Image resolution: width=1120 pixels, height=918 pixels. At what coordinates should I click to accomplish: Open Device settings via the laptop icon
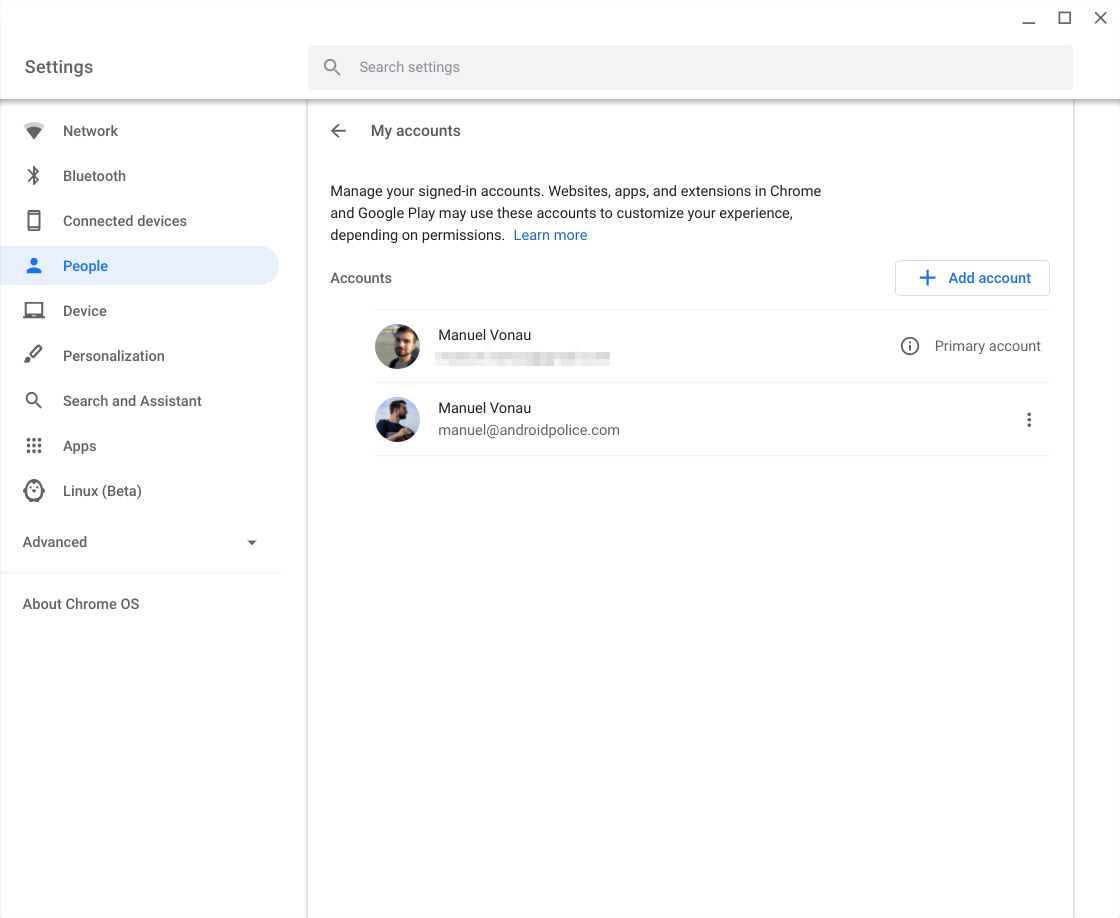click(x=34, y=310)
